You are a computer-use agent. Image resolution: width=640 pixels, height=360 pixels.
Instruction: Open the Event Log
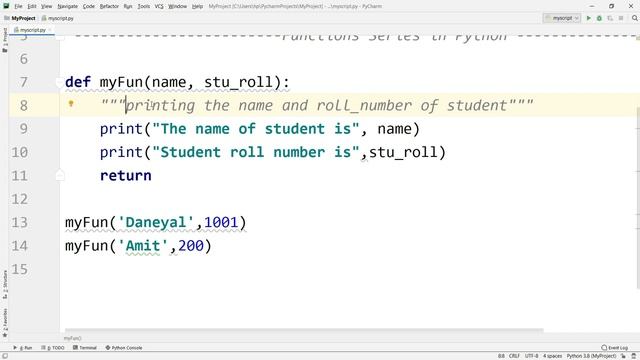[615, 348]
